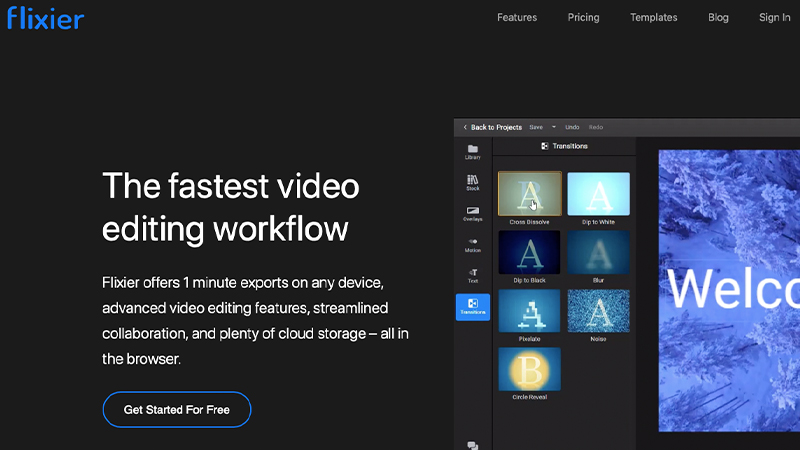Image resolution: width=800 pixels, height=450 pixels.
Task: Open the chat icon at sidebar bottom
Action: coord(472,445)
